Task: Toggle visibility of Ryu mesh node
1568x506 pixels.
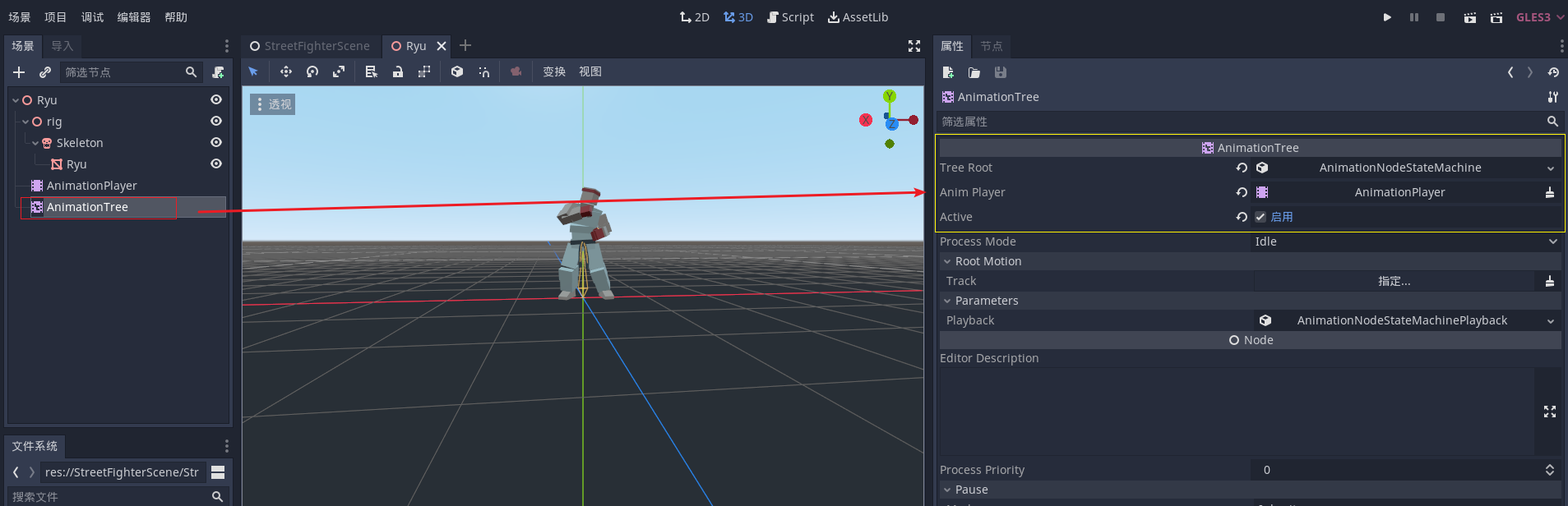Action: pyautogui.click(x=216, y=163)
